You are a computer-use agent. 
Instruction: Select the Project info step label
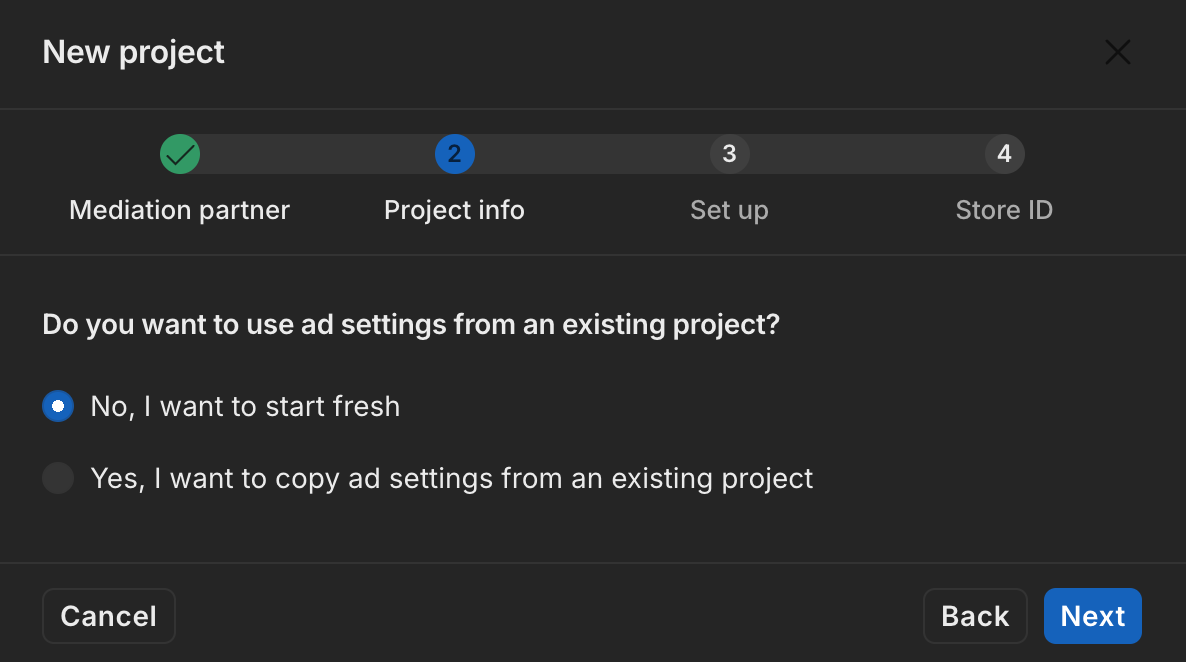tap(454, 210)
